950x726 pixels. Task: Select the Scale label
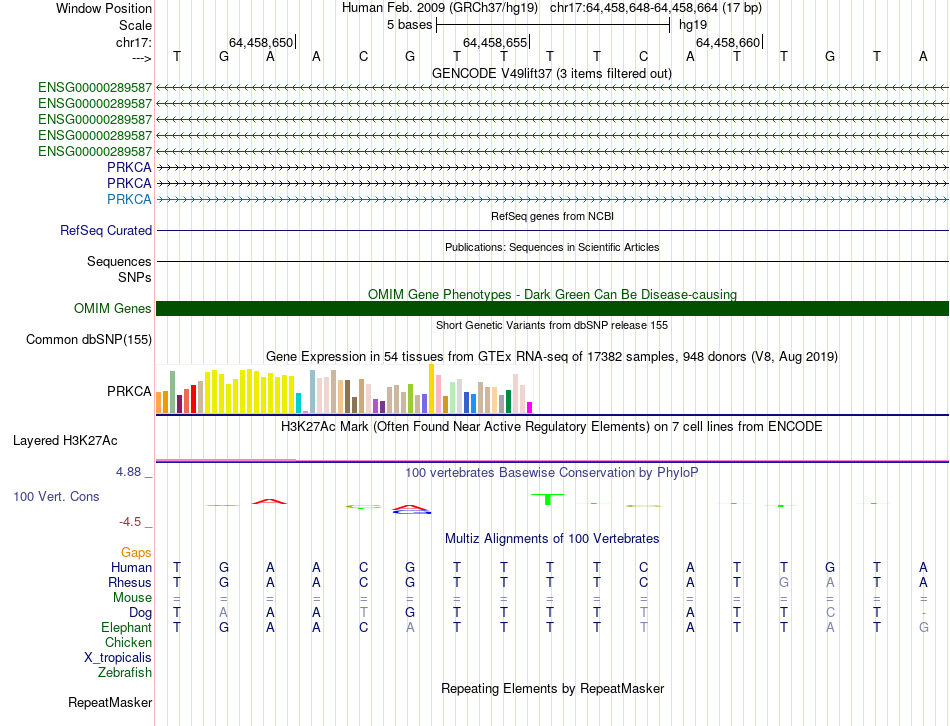coord(135,25)
